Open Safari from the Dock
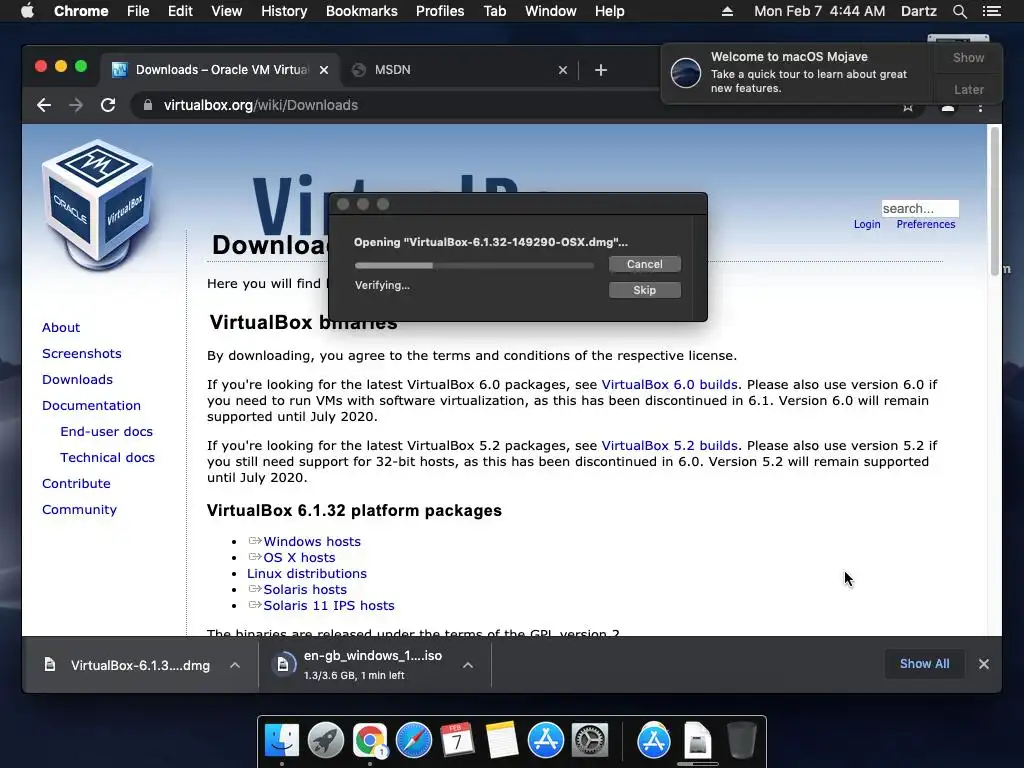 [x=414, y=741]
